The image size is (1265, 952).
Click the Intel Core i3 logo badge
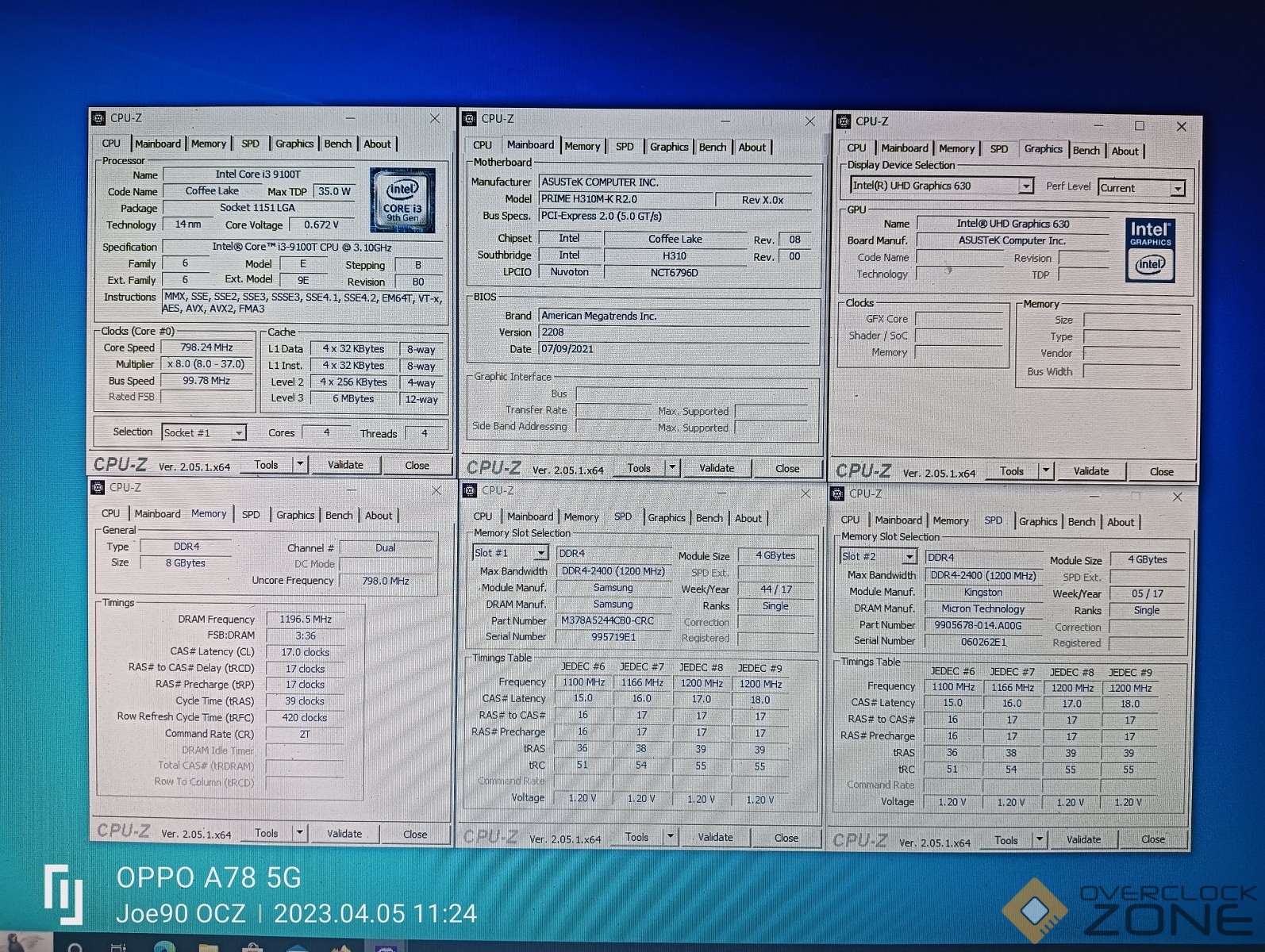coord(402,200)
